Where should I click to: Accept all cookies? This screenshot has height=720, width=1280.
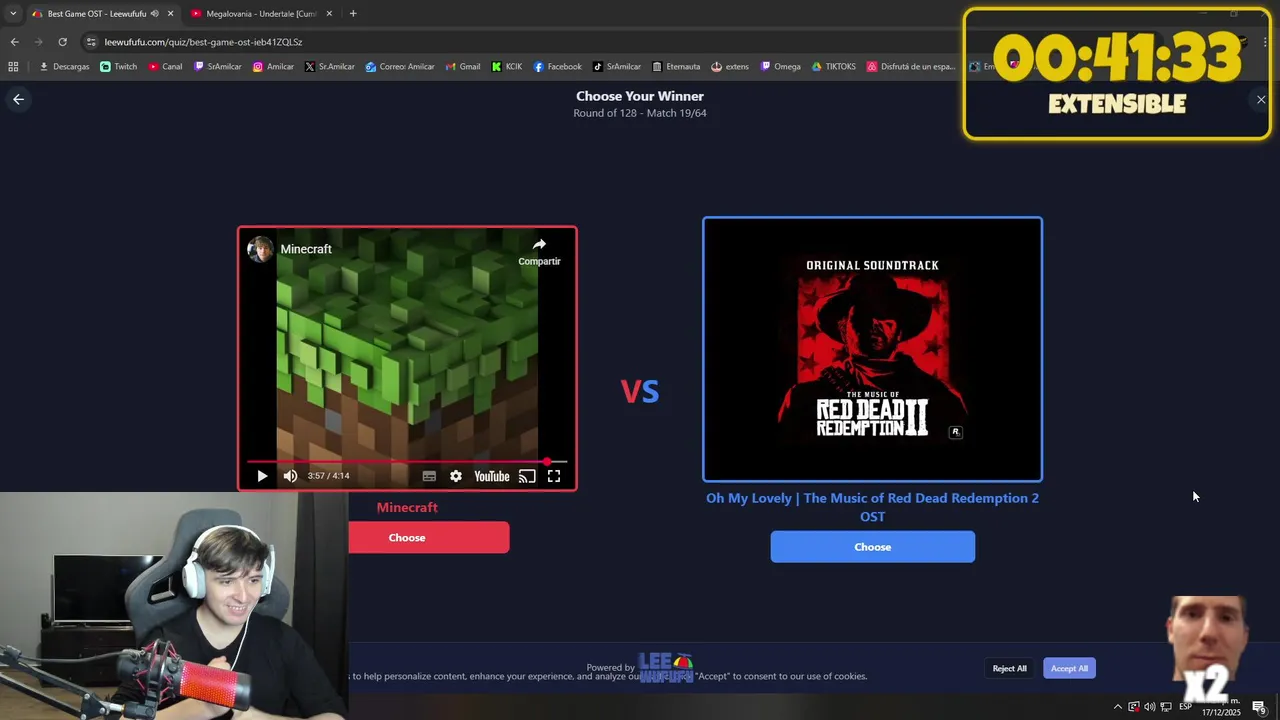[x=1069, y=668]
